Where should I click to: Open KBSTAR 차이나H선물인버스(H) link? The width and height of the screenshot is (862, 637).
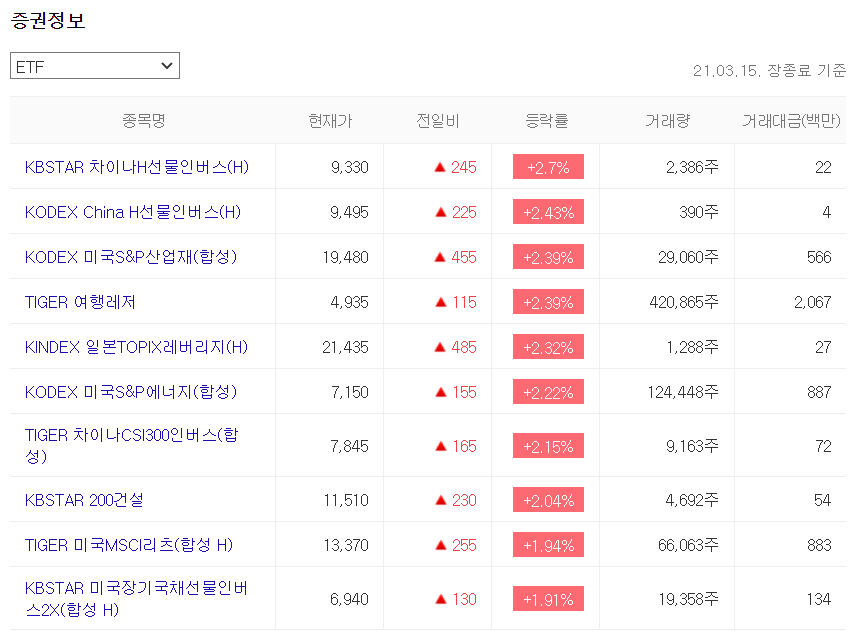click(137, 167)
